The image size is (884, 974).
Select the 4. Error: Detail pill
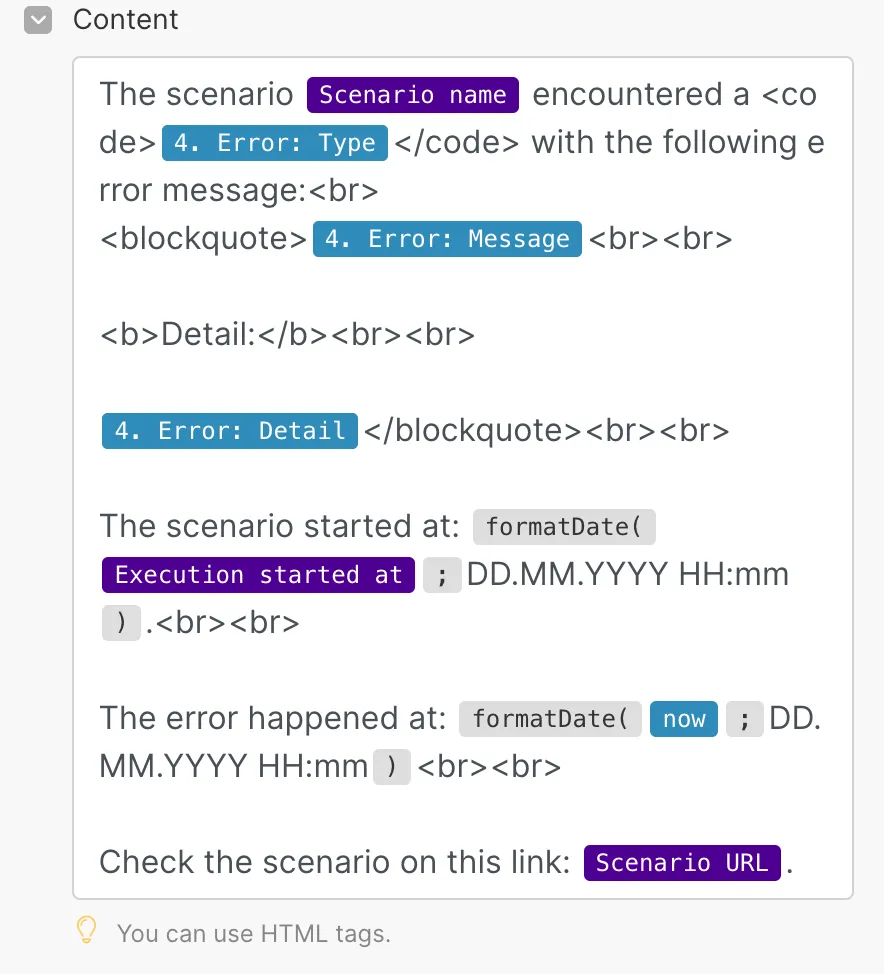pyautogui.click(x=230, y=431)
